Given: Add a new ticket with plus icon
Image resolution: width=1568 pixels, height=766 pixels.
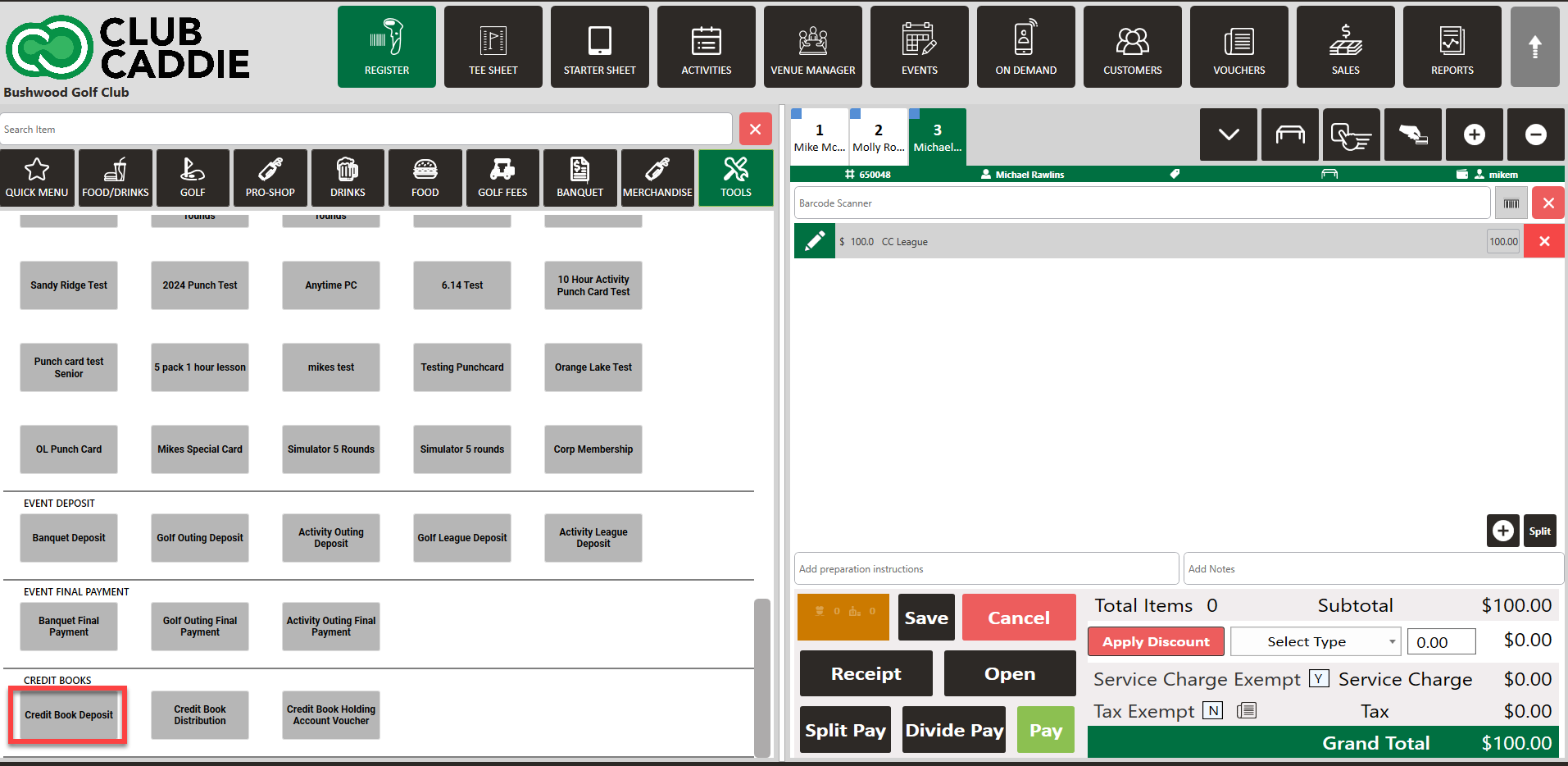Looking at the screenshot, I should [x=1474, y=135].
